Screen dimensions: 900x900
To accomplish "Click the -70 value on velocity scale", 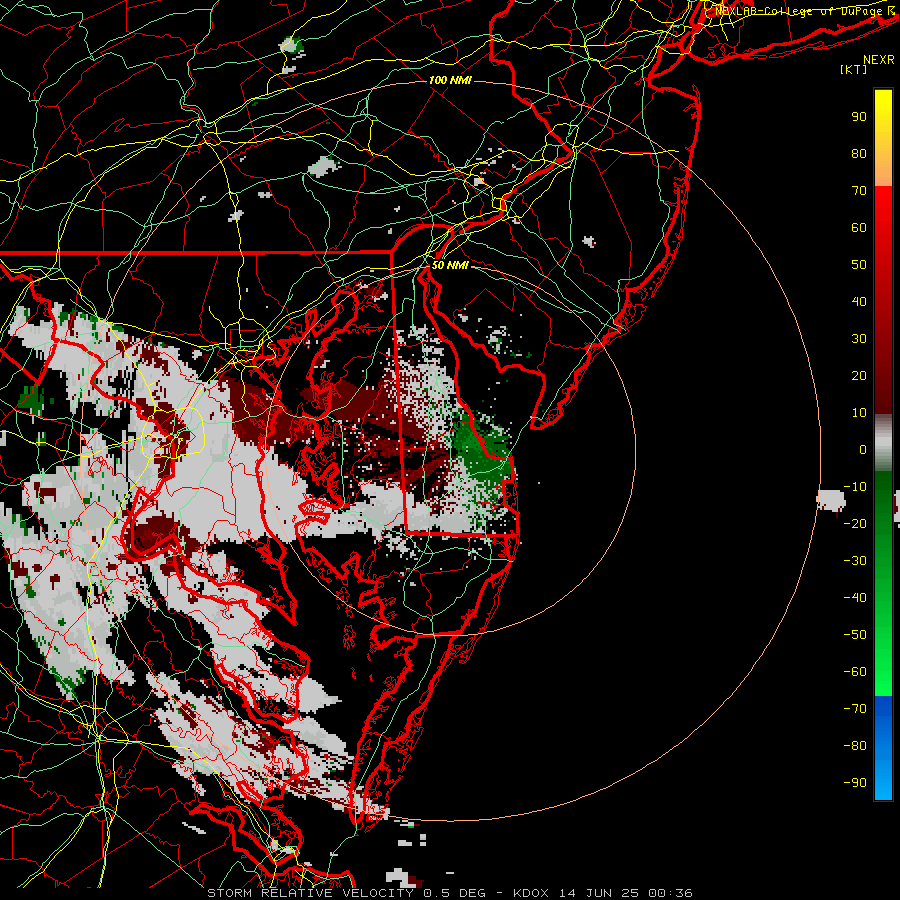I will 855,709.
